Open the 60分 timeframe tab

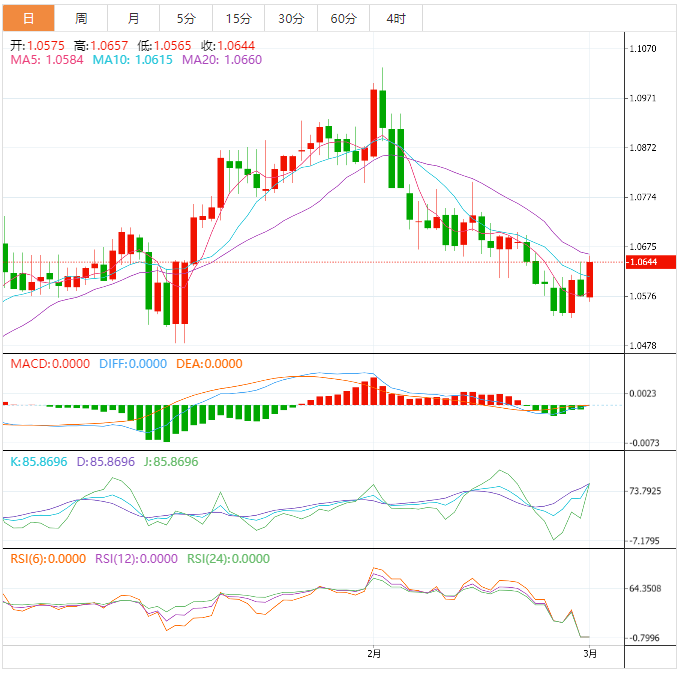pos(343,18)
